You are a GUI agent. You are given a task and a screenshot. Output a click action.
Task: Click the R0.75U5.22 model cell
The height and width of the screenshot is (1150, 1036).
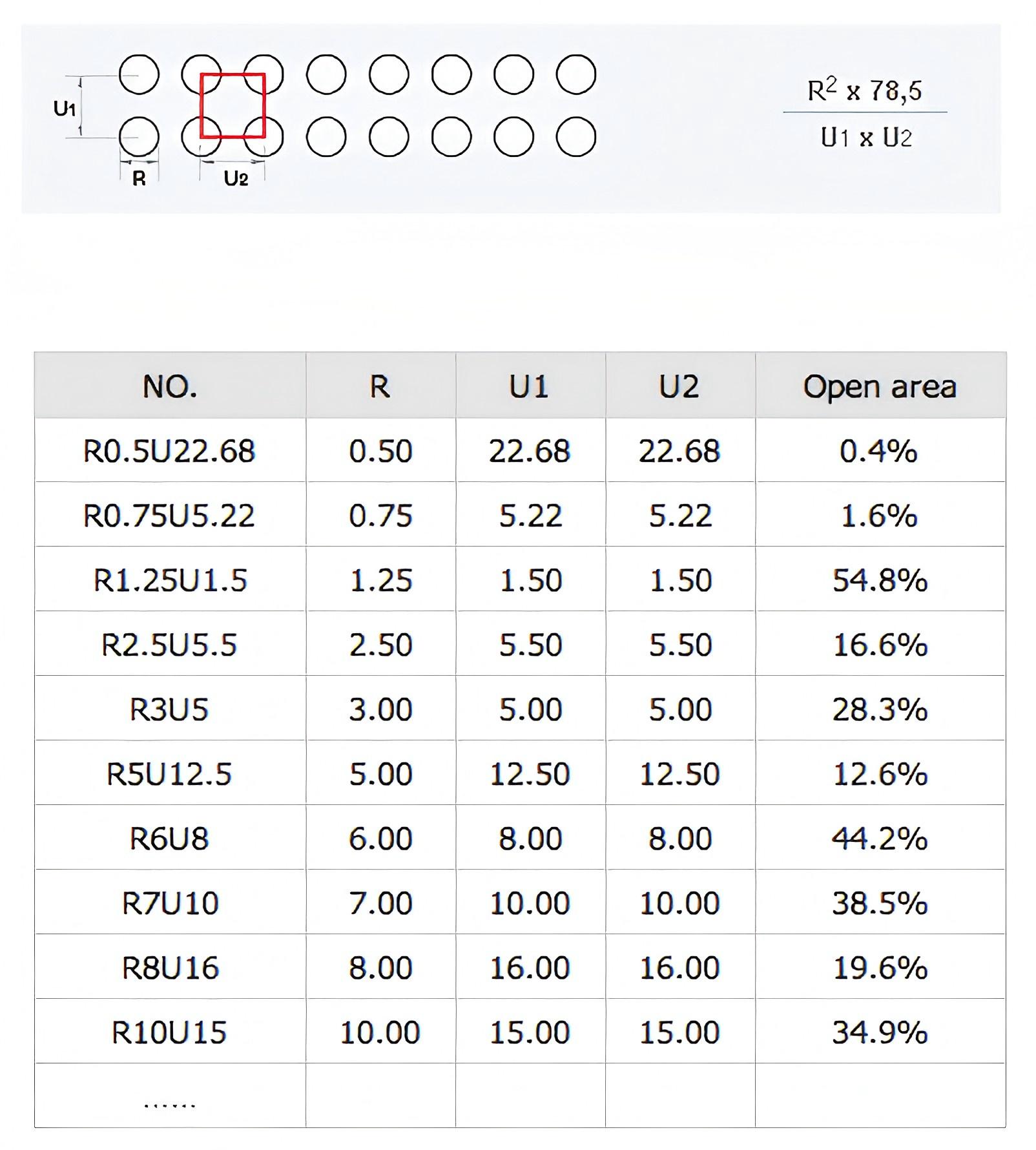coord(169,516)
